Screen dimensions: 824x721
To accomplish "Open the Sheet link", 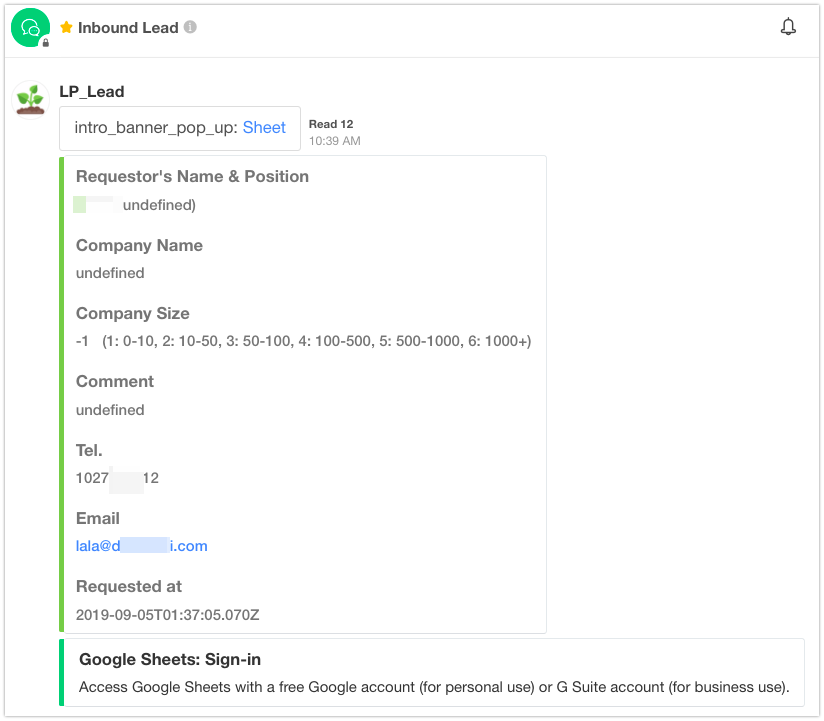I will click(x=264, y=128).
